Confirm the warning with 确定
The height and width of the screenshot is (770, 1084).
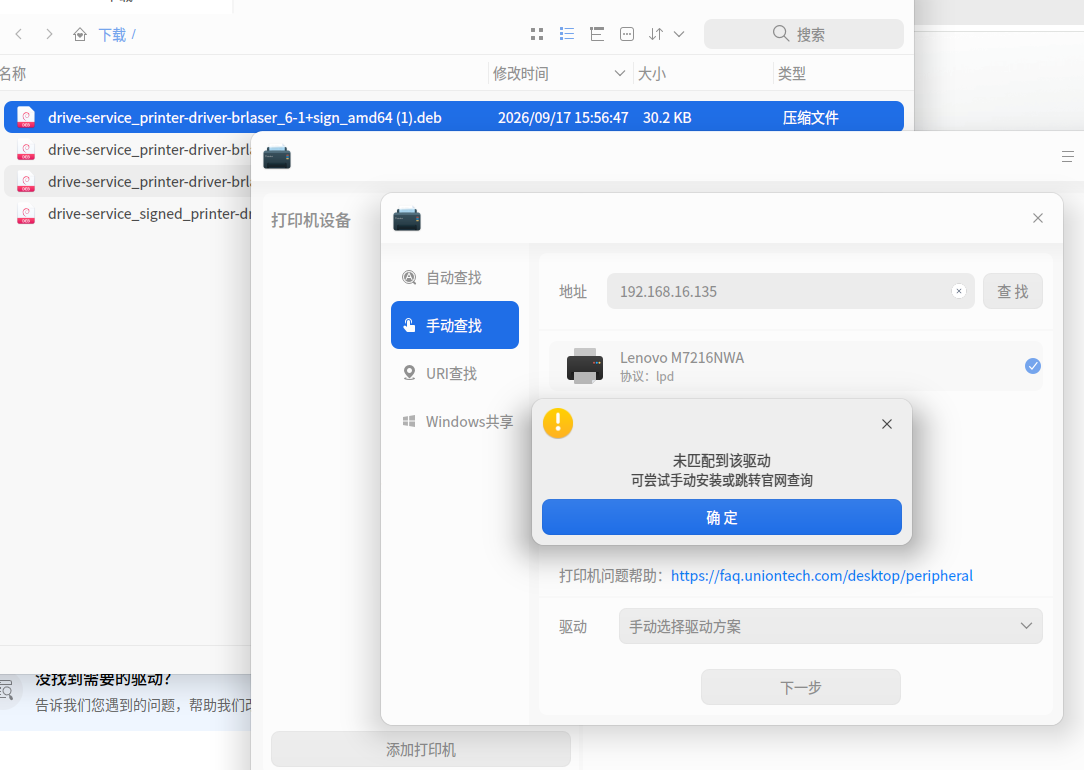coord(722,517)
